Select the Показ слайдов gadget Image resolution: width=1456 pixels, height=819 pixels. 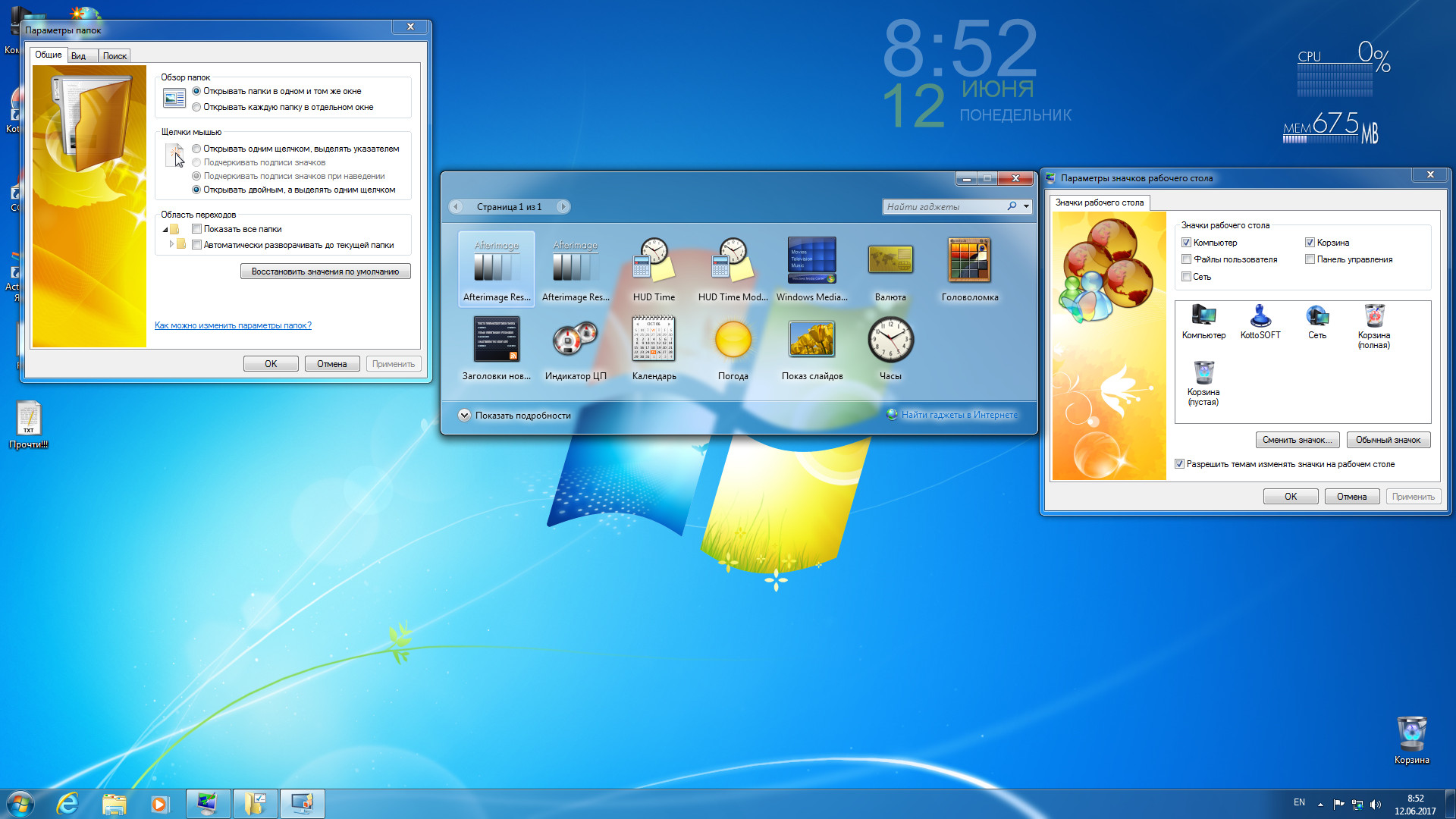coord(811,348)
